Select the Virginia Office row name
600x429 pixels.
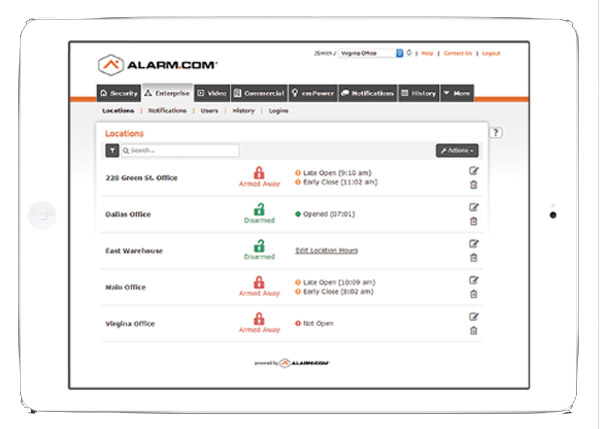pyautogui.click(x=130, y=324)
